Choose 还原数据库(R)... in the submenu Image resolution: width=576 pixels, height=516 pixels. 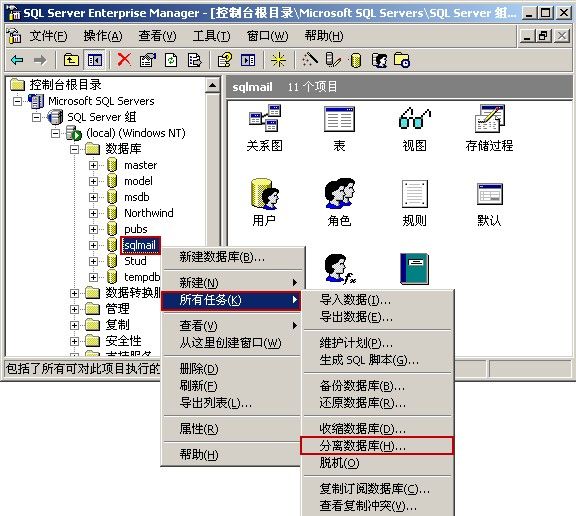click(x=378, y=403)
